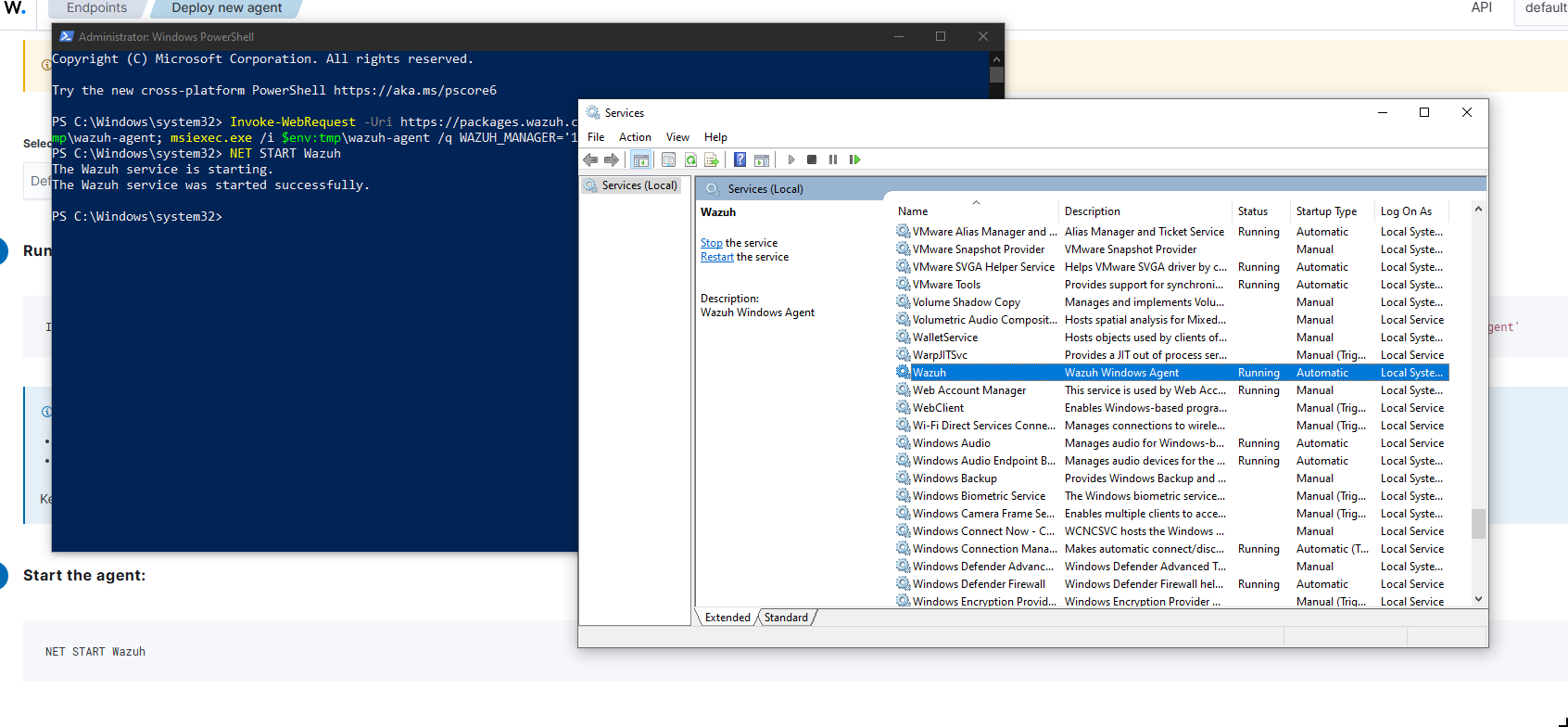Click gear icon beside Windows Backup row
This screenshot has width=1568, height=727.
[x=904, y=478]
